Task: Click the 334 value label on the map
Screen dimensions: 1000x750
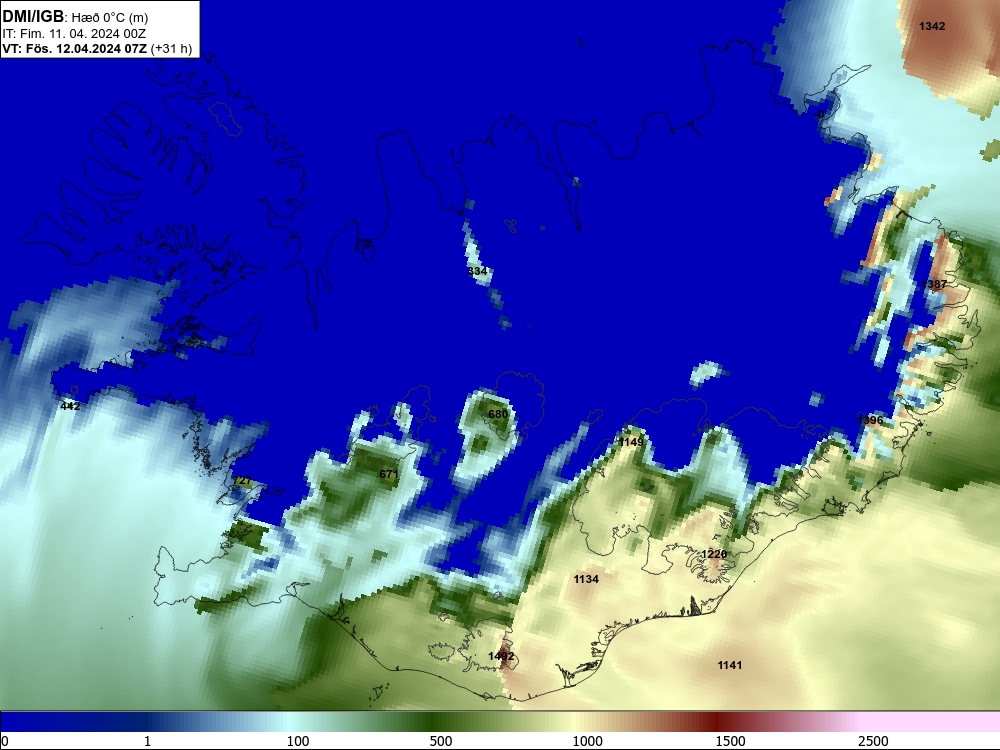Action: (477, 271)
